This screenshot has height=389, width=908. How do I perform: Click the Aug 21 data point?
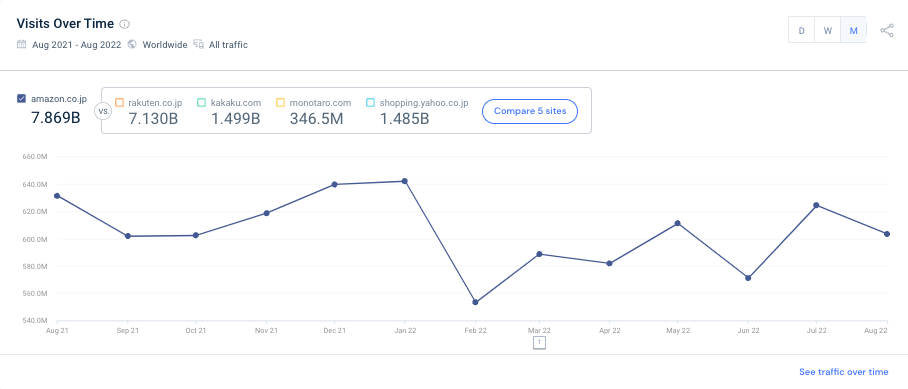57,196
